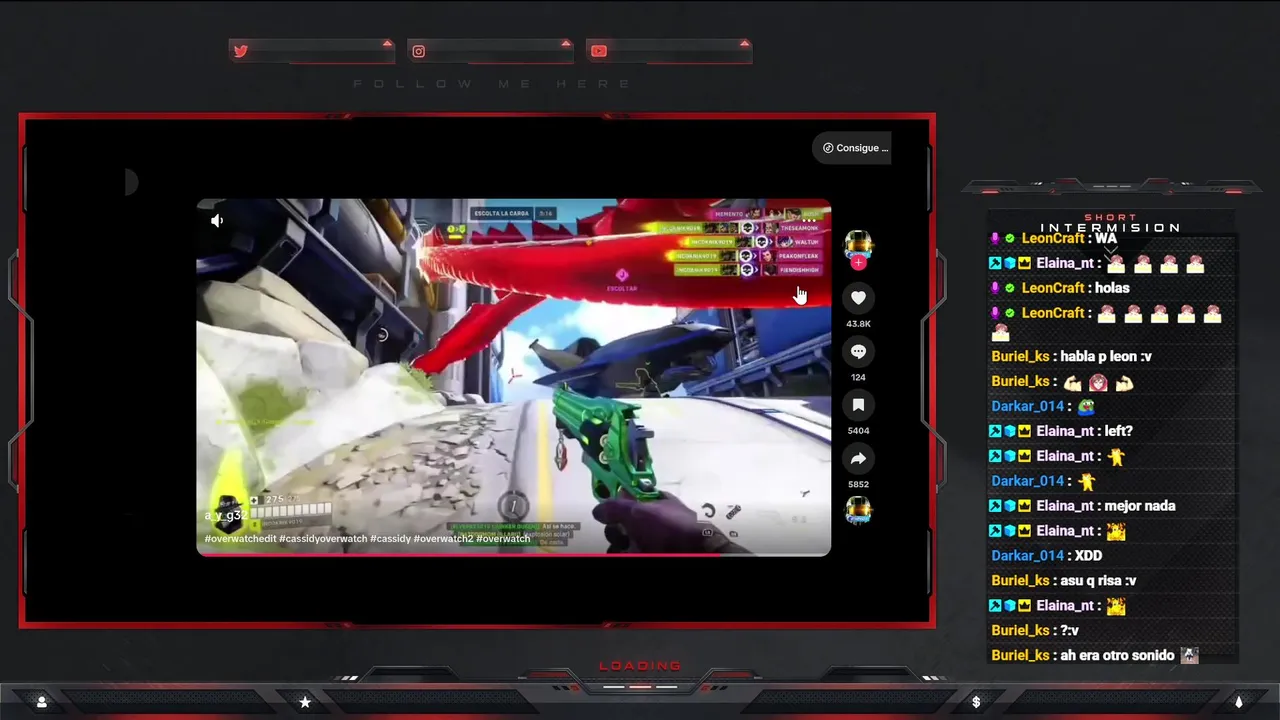
Task: Open the #cassidyoverwatch hashtag
Action: pos(323,539)
